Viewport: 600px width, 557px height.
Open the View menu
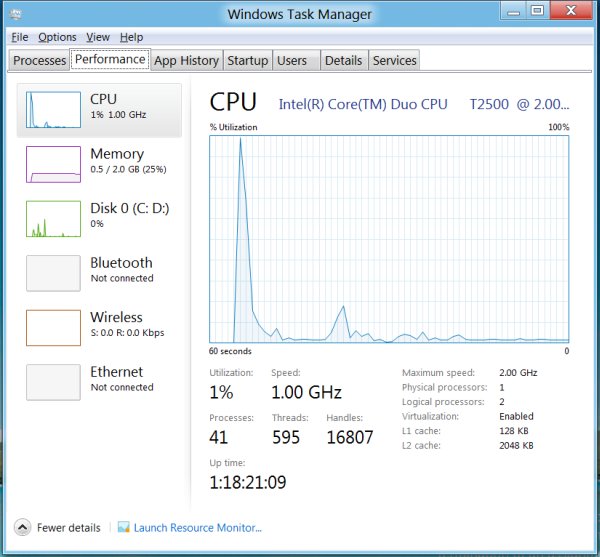(x=98, y=37)
